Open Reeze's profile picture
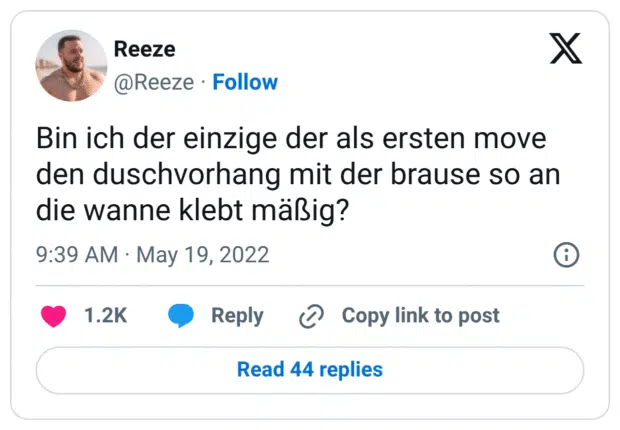620x430 pixels. pos(71,65)
